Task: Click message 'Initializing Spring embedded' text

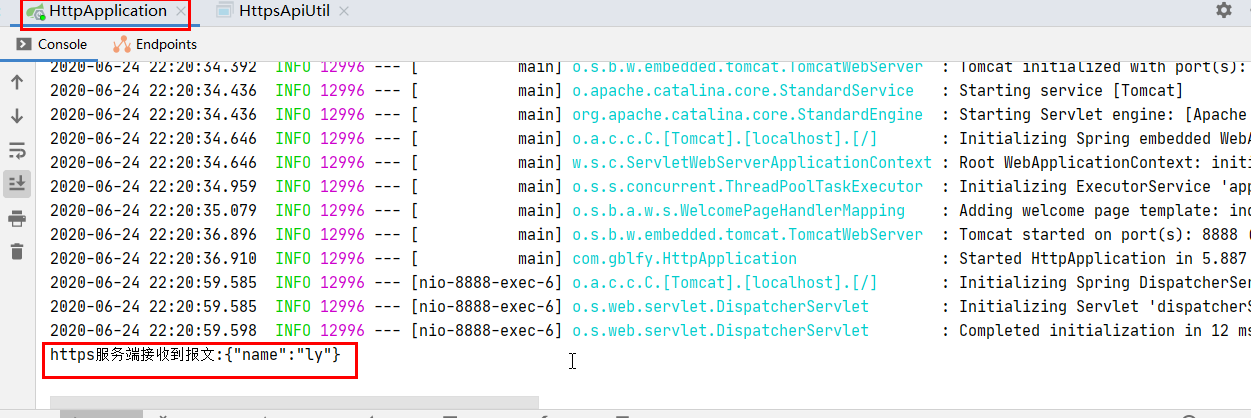Action: coord(1104,139)
